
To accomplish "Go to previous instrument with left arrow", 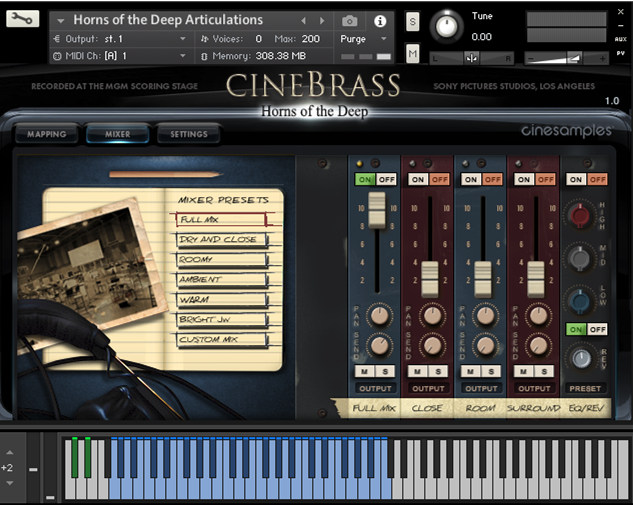I will [304, 20].
